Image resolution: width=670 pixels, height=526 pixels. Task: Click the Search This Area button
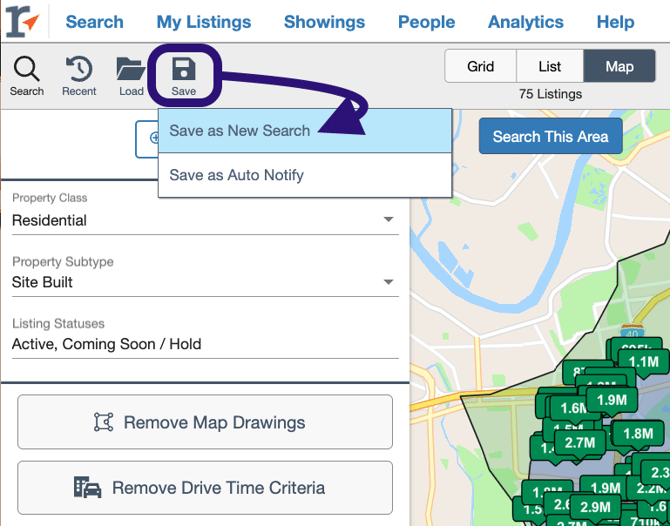click(550, 136)
